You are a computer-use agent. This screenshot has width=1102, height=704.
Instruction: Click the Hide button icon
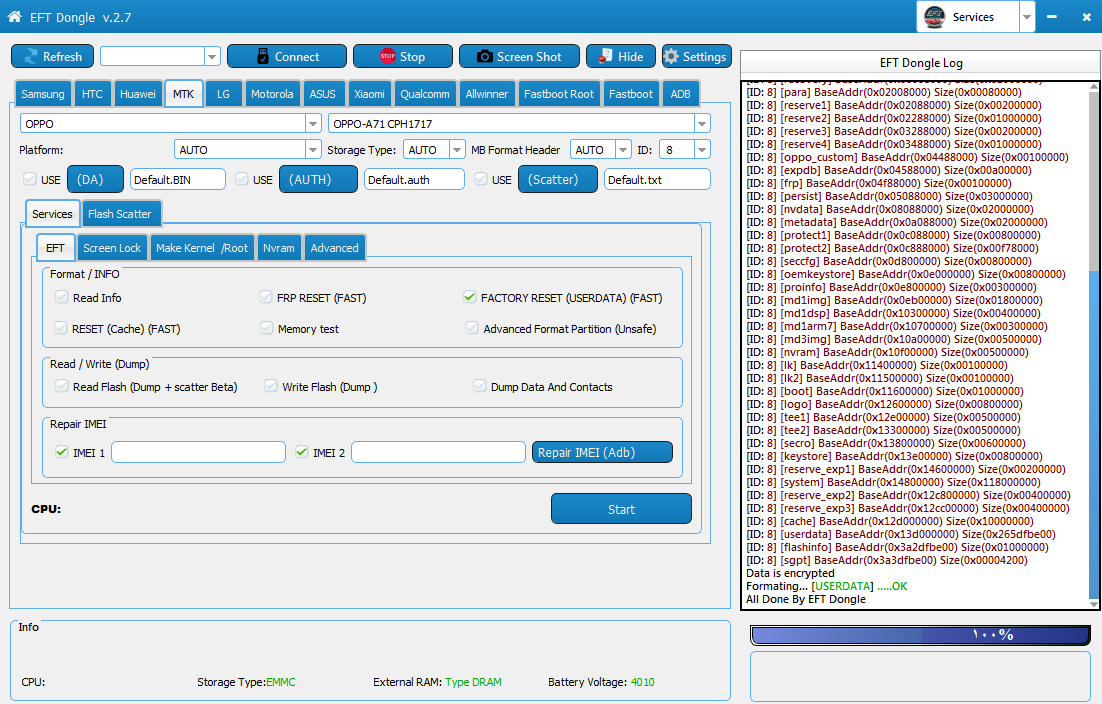pyautogui.click(x=605, y=56)
